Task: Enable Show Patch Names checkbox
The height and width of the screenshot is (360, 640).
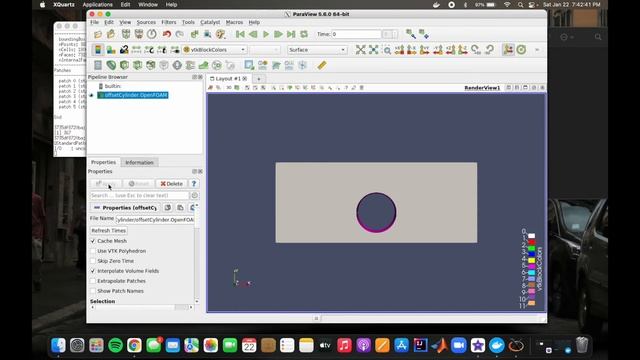Action: 93,291
